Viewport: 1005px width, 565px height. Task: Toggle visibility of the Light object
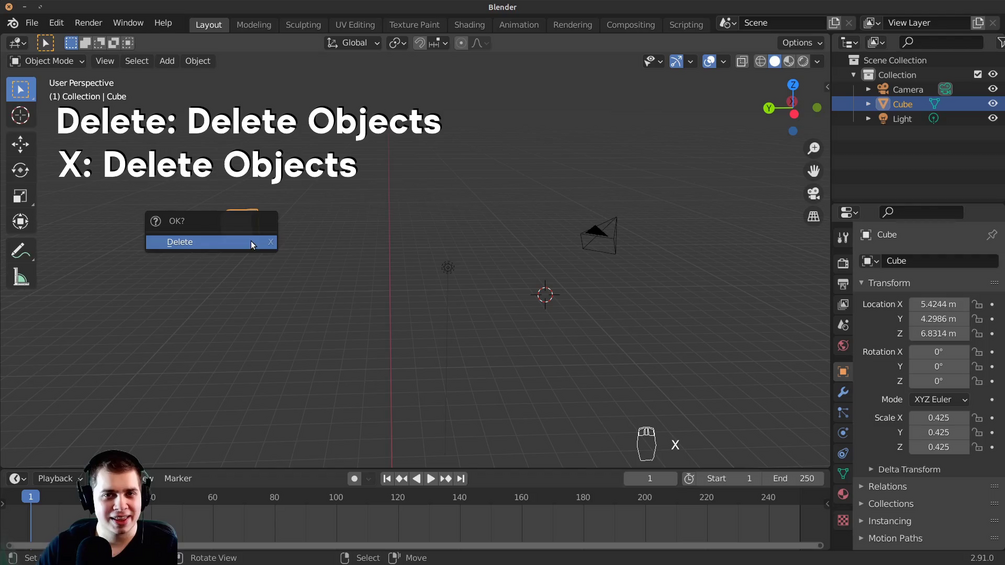click(x=992, y=119)
